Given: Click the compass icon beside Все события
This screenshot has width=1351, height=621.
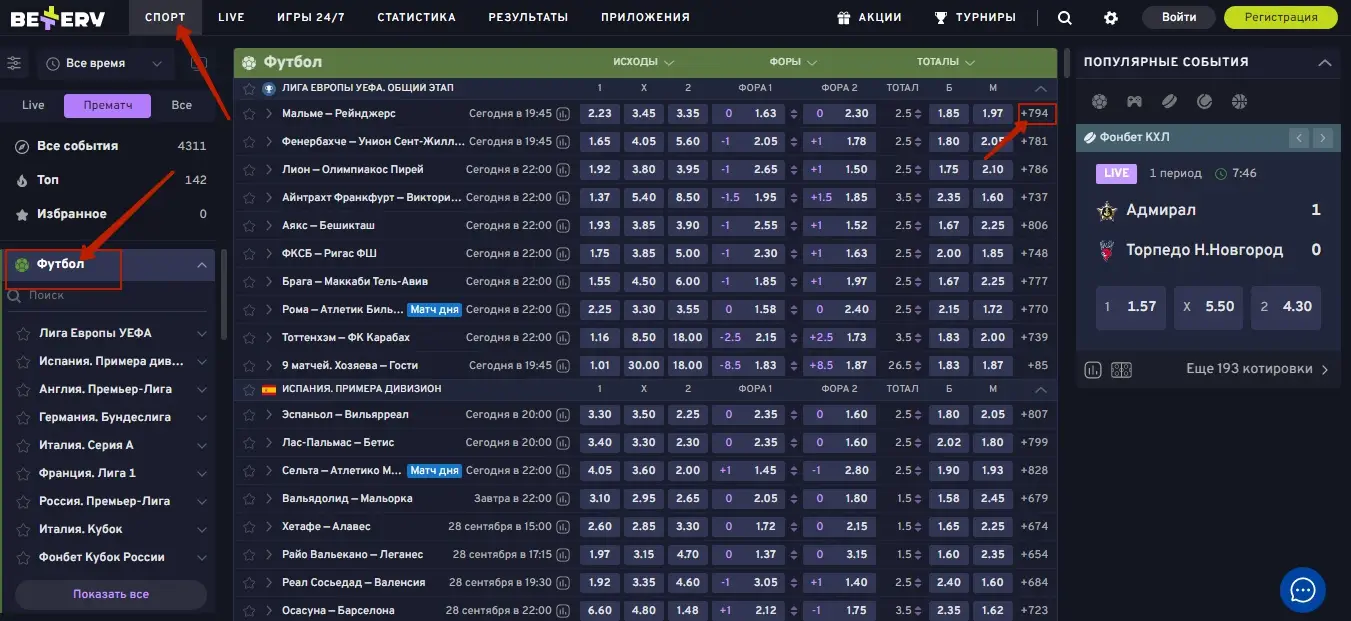Looking at the screenshot, I should [22, 146].
